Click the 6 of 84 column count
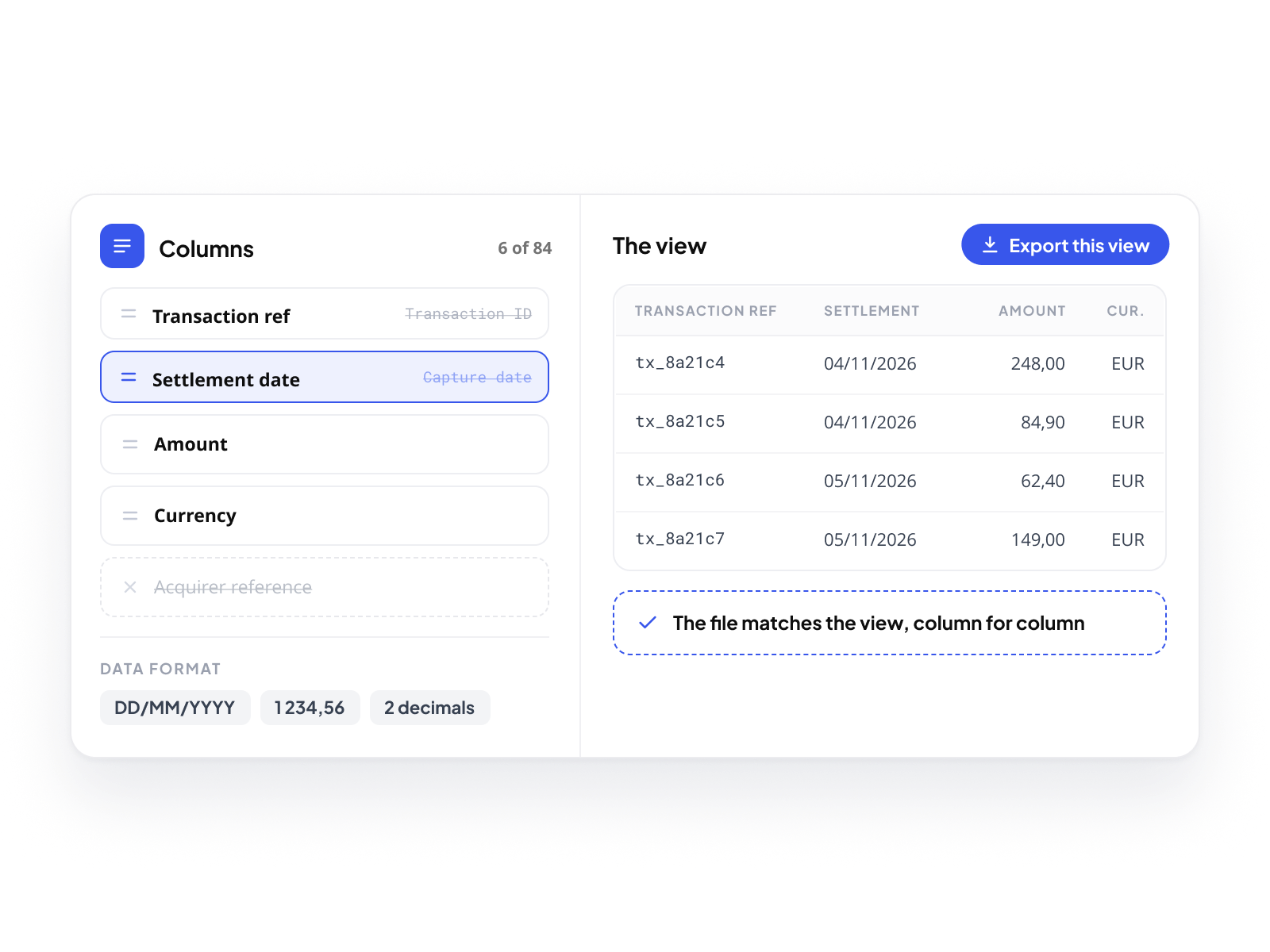This screenshot has height=952, width=1270. click(x=525, y=248)
